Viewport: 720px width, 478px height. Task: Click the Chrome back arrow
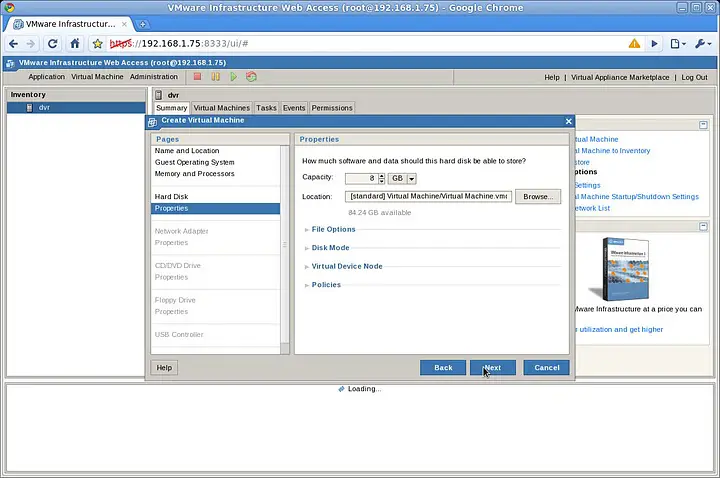tap(14, 44)
